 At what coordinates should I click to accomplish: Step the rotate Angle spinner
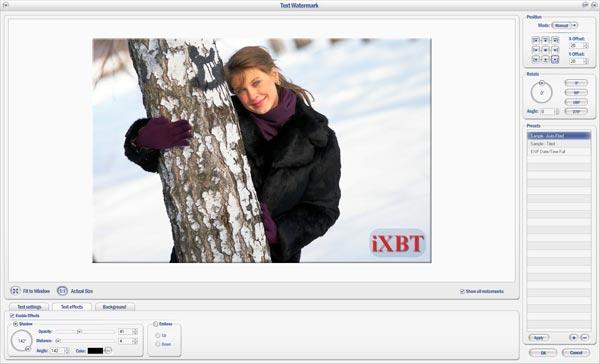pyautogui.click(x=557, y=111)
